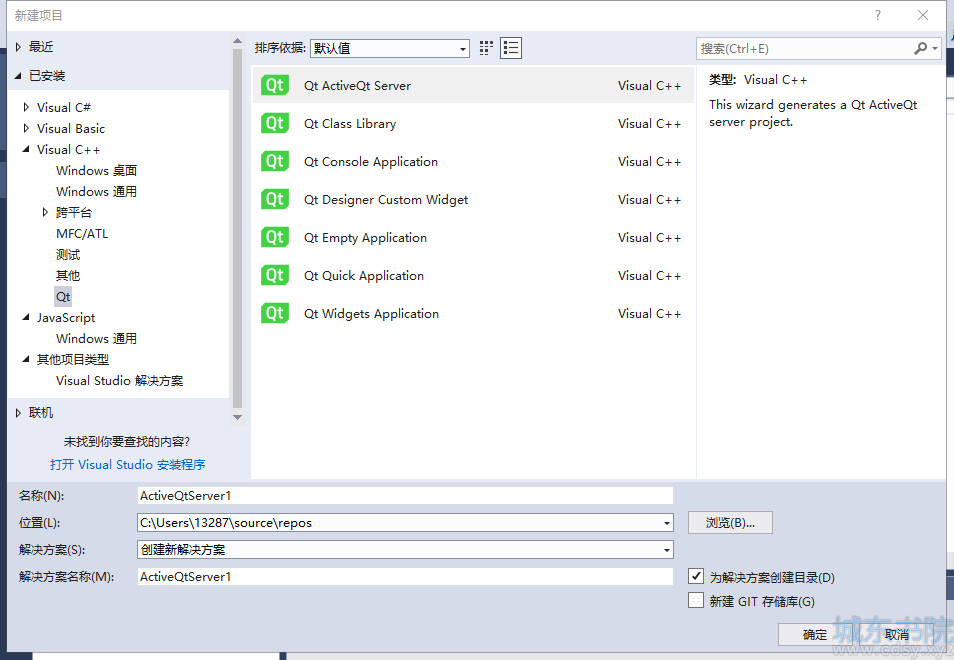Collapse the Visual C++ node
This screenshot has width=954, height=660.
[x=26, y=149]
